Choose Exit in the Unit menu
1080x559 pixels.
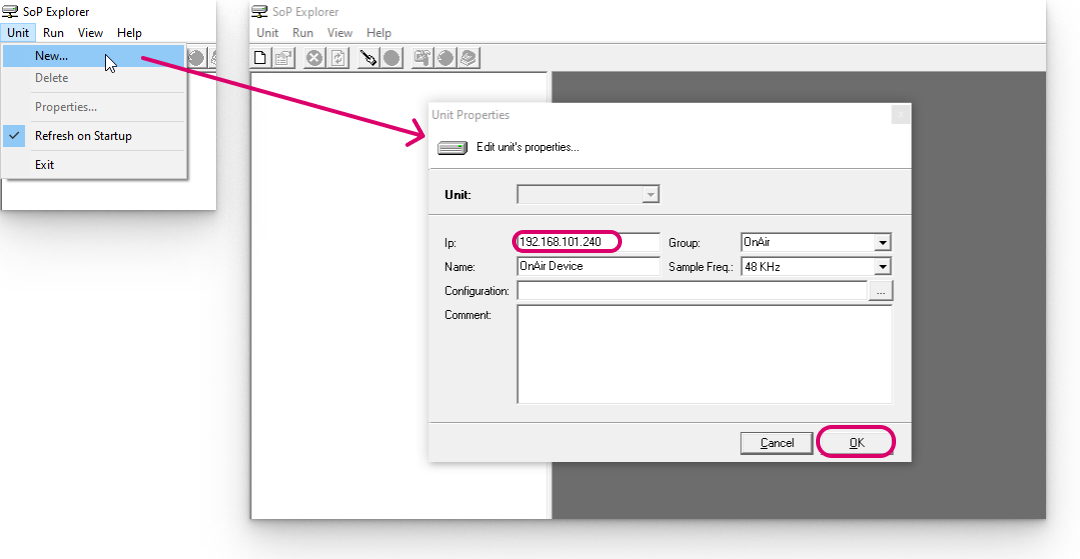pos(45,165)
